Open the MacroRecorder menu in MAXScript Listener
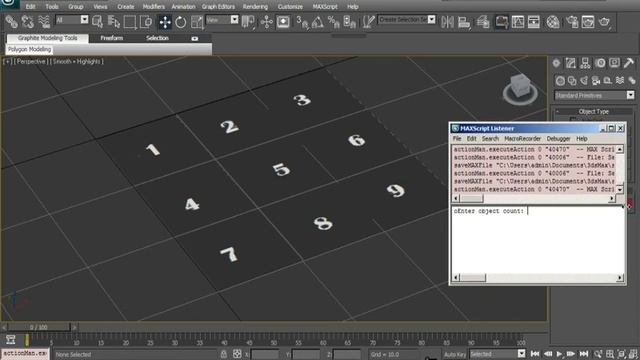 [x=522, y=139]
